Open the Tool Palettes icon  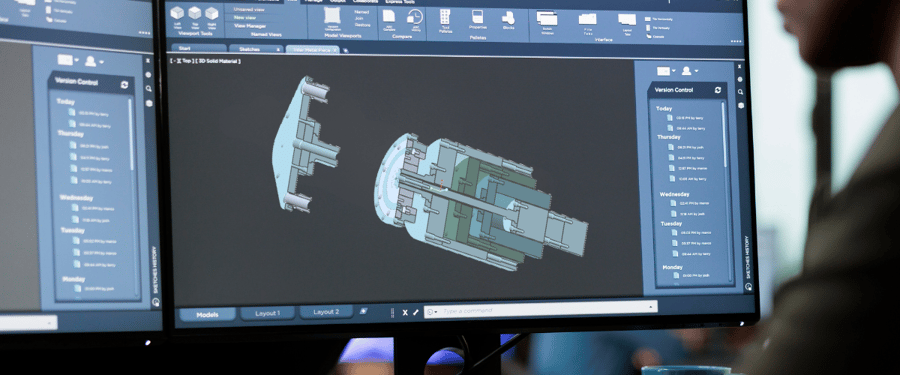point(445,17)
